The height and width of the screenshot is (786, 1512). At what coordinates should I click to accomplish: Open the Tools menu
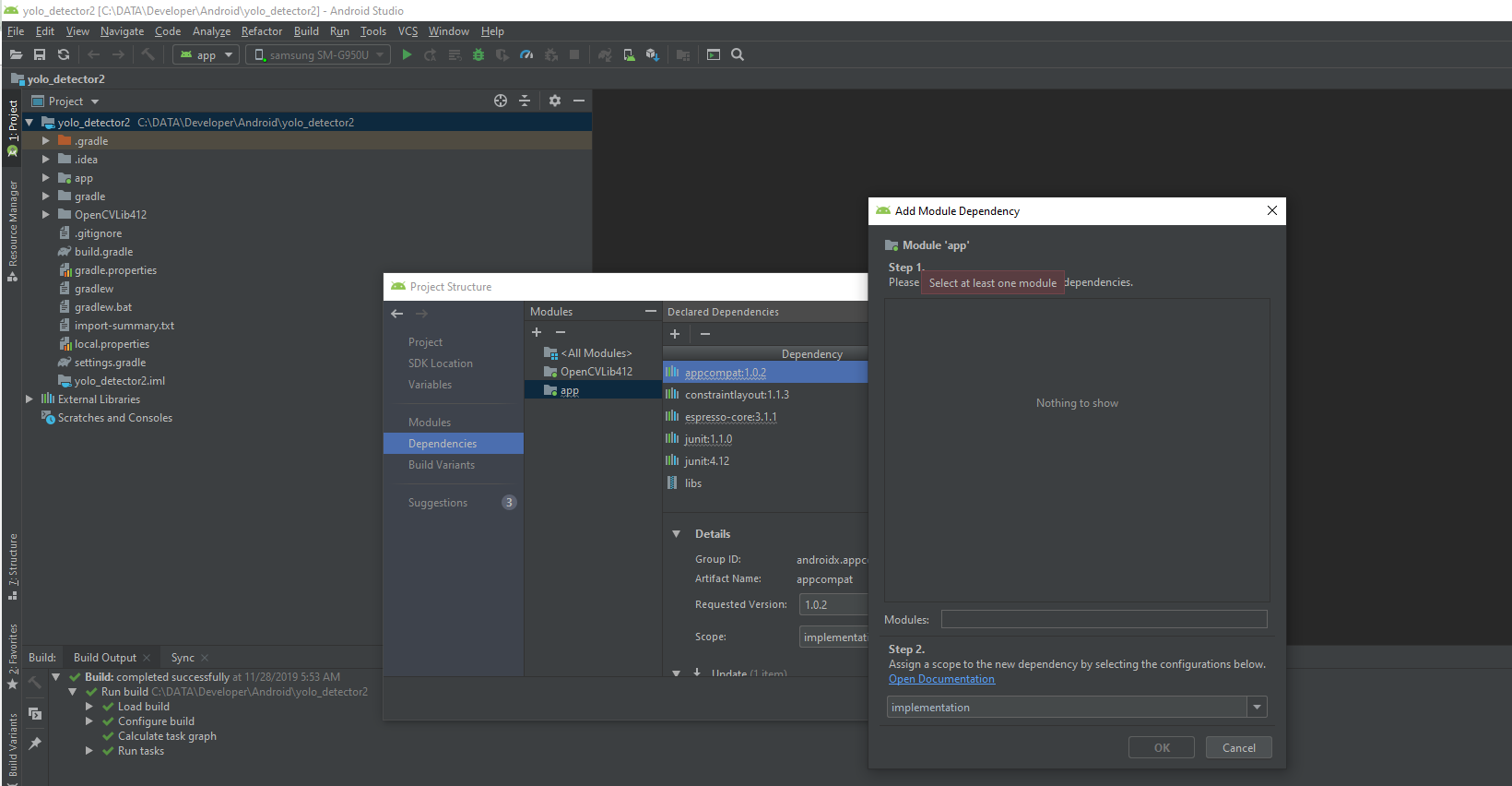coord(373,31)
